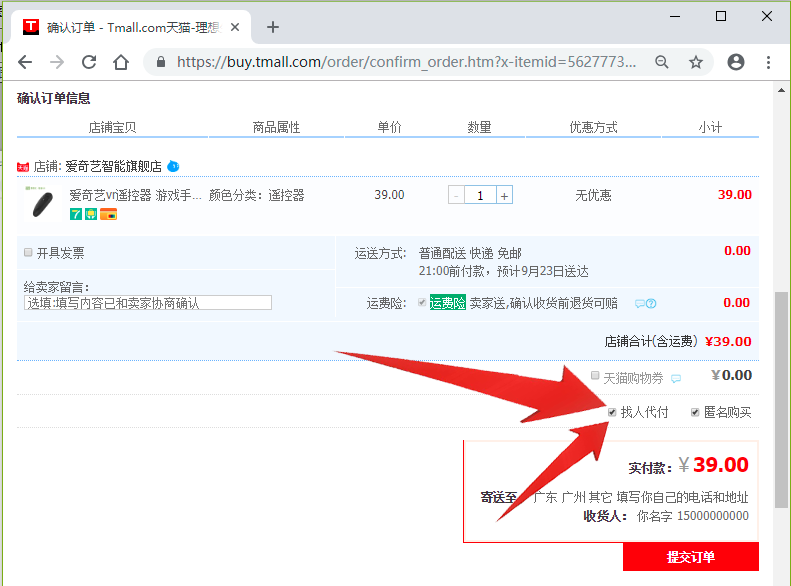
Task: Open the zoom magnifier in address bar
Action: point(661,62)
